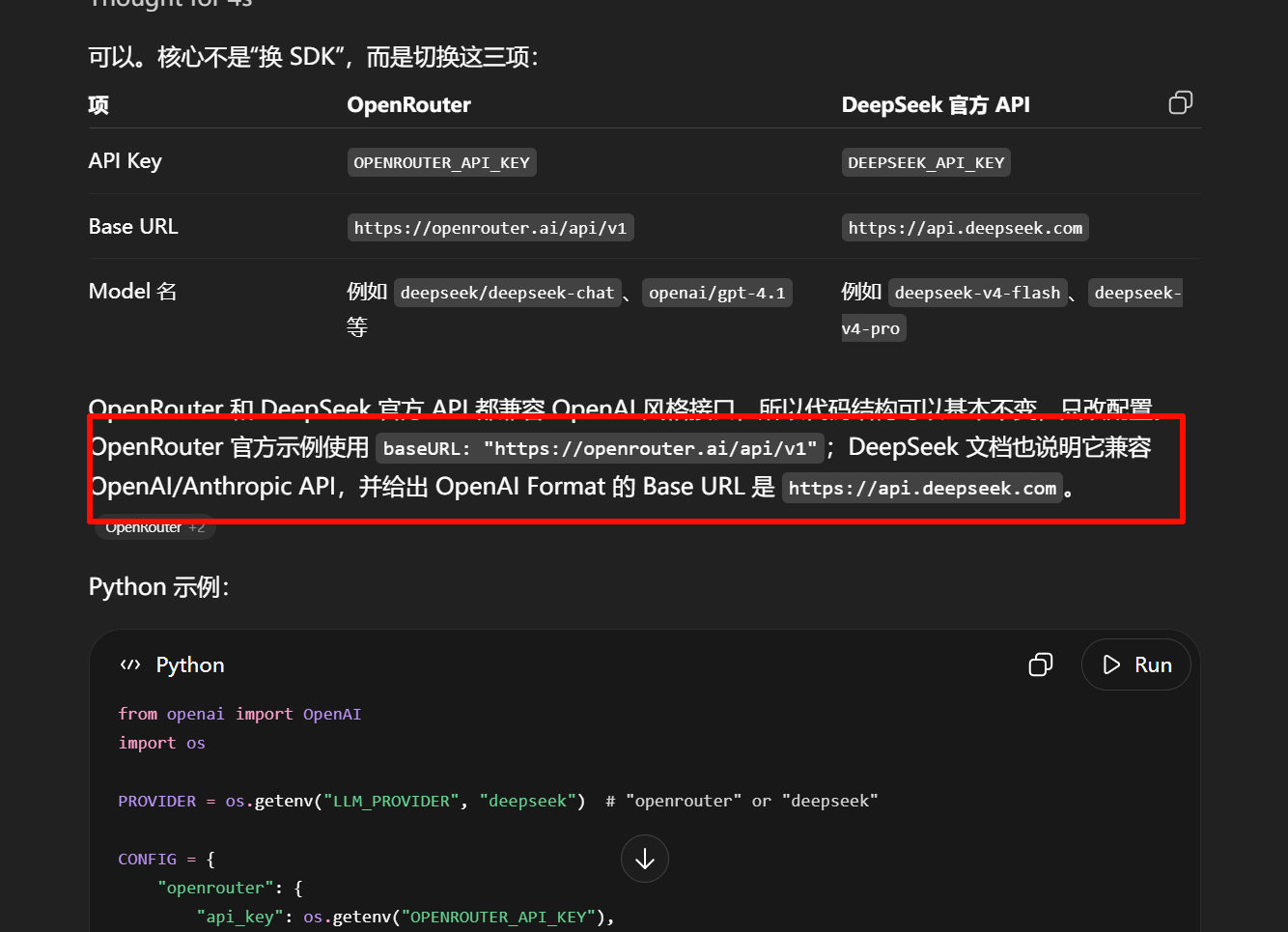Image resolution: width=1288 pixels, height=932 pixels.
Task: Click the https://openrouter.ai/api/v1 table cell
Action: tap(490, 228)
